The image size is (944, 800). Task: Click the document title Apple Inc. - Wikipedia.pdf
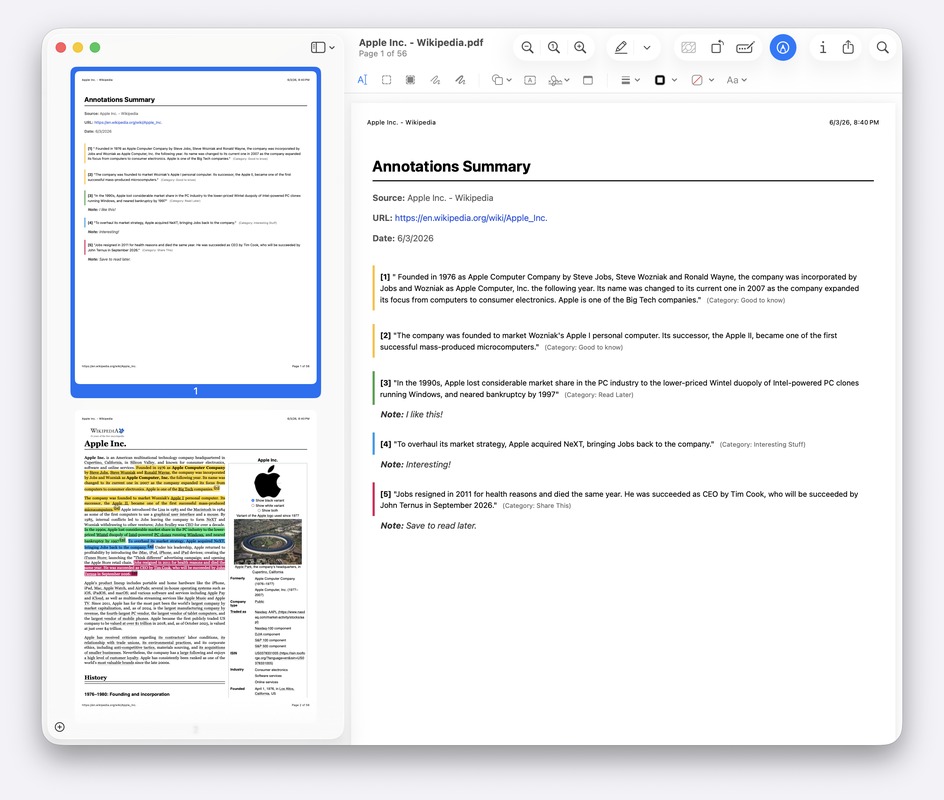421,42
